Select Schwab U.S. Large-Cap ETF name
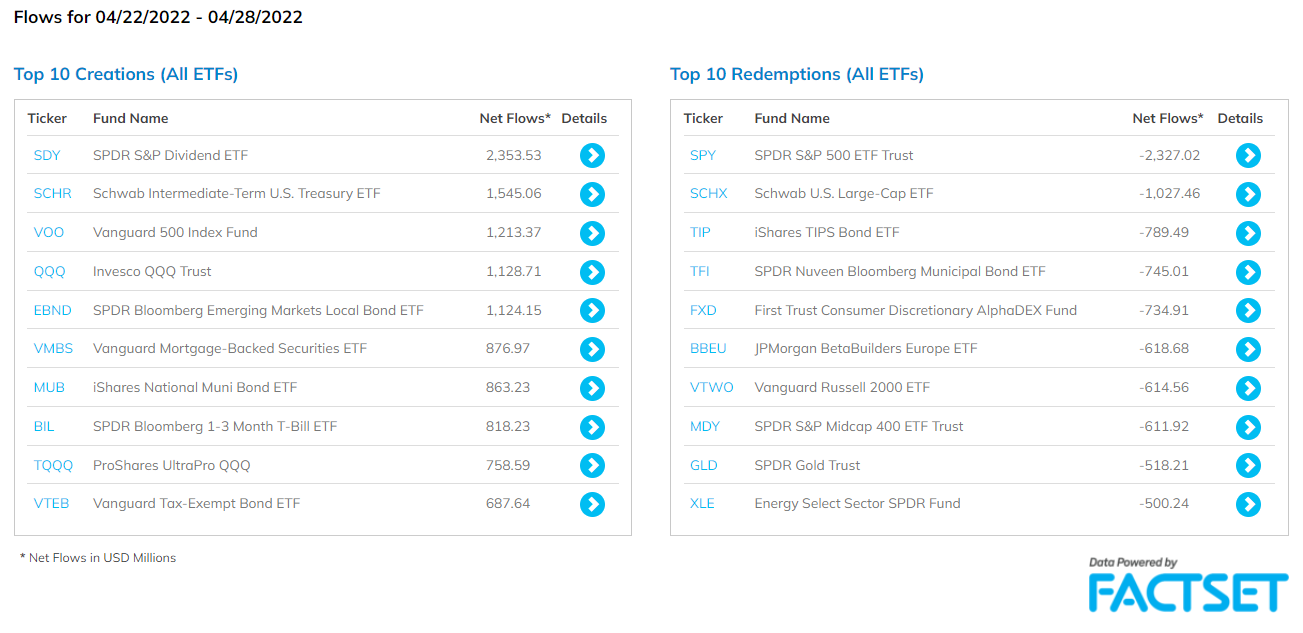Viewport: 1303px width, 633px height. click(844, 194)
